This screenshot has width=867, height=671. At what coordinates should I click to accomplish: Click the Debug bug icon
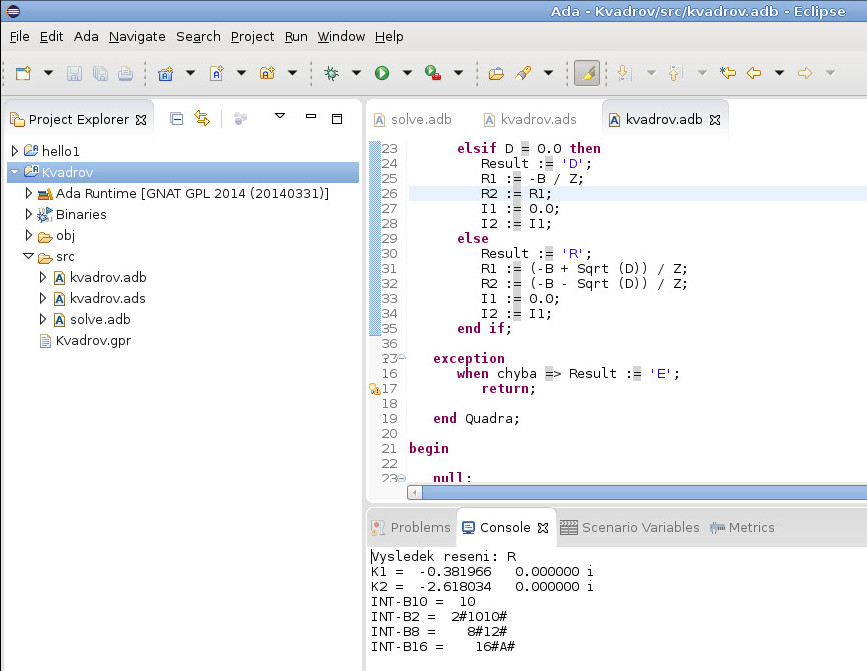coord(331,73)
